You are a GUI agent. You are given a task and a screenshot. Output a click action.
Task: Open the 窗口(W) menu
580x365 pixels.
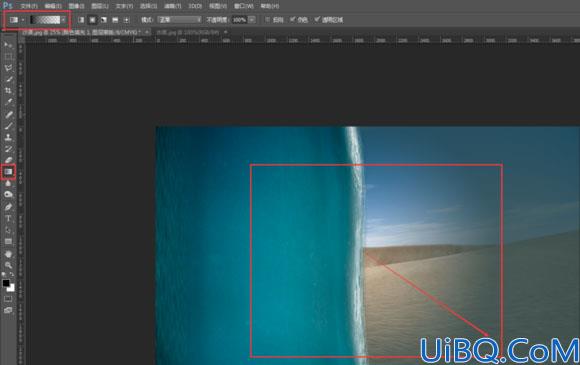point(244,6)
